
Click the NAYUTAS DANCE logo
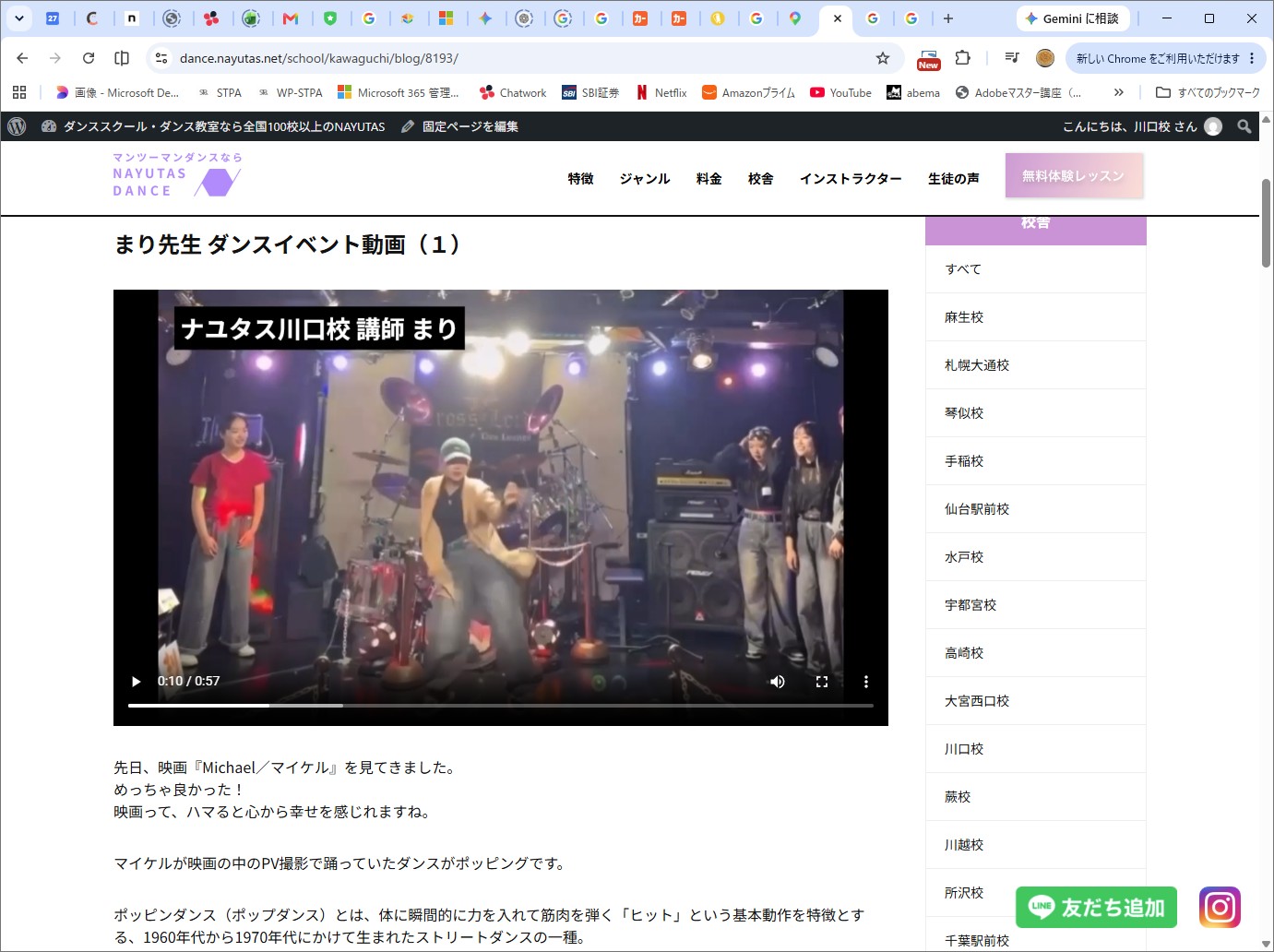(177, 174)
